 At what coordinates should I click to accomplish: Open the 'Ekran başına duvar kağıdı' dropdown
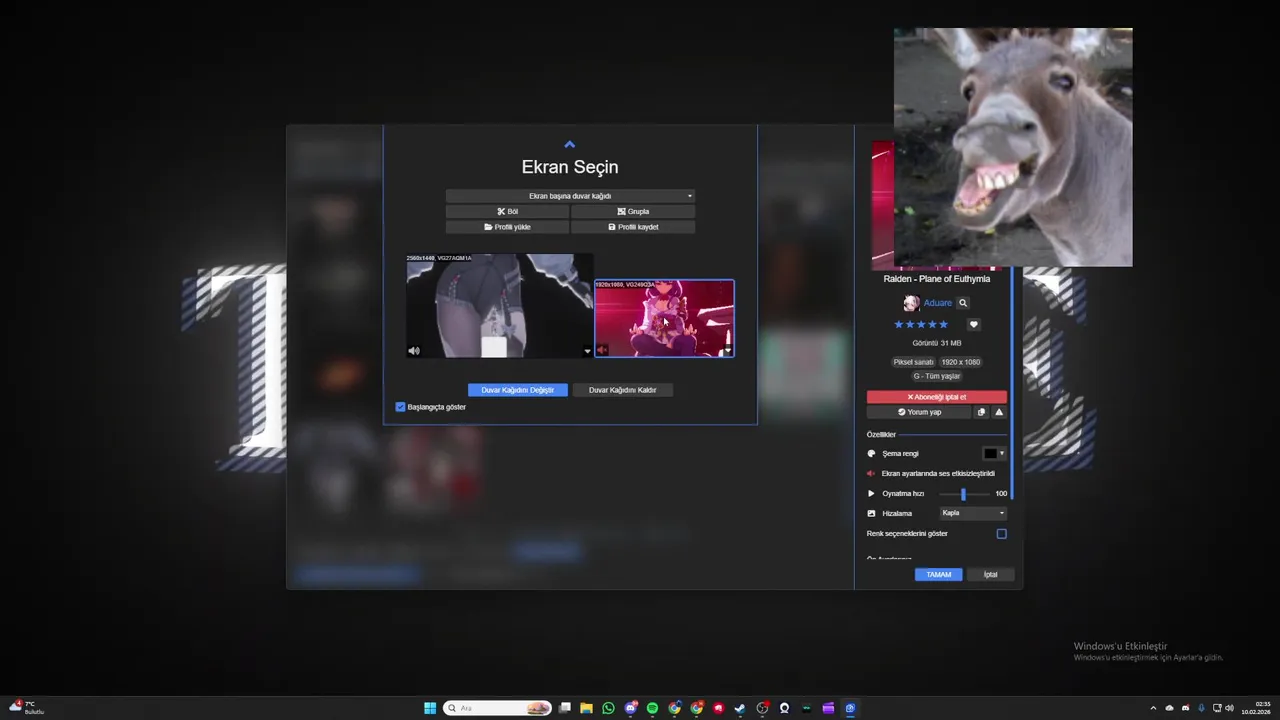570,196
